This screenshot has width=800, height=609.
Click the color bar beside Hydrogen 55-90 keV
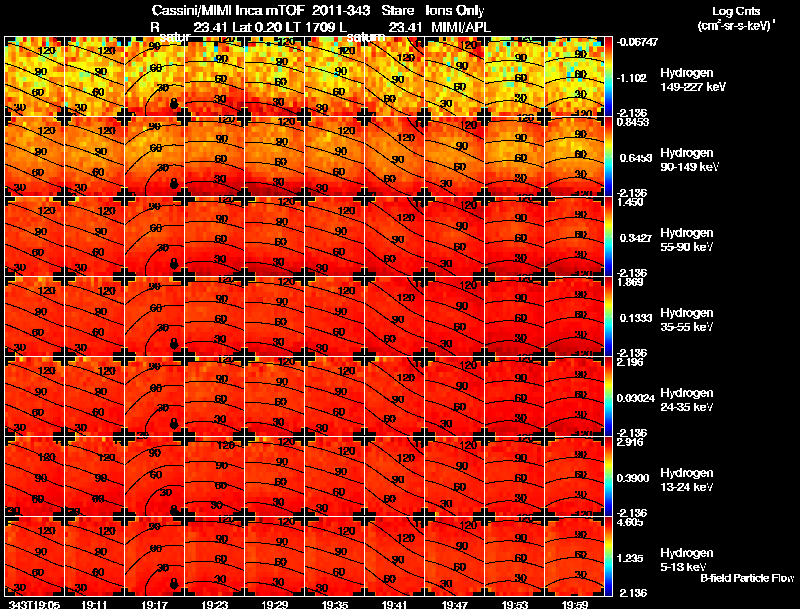608,237
